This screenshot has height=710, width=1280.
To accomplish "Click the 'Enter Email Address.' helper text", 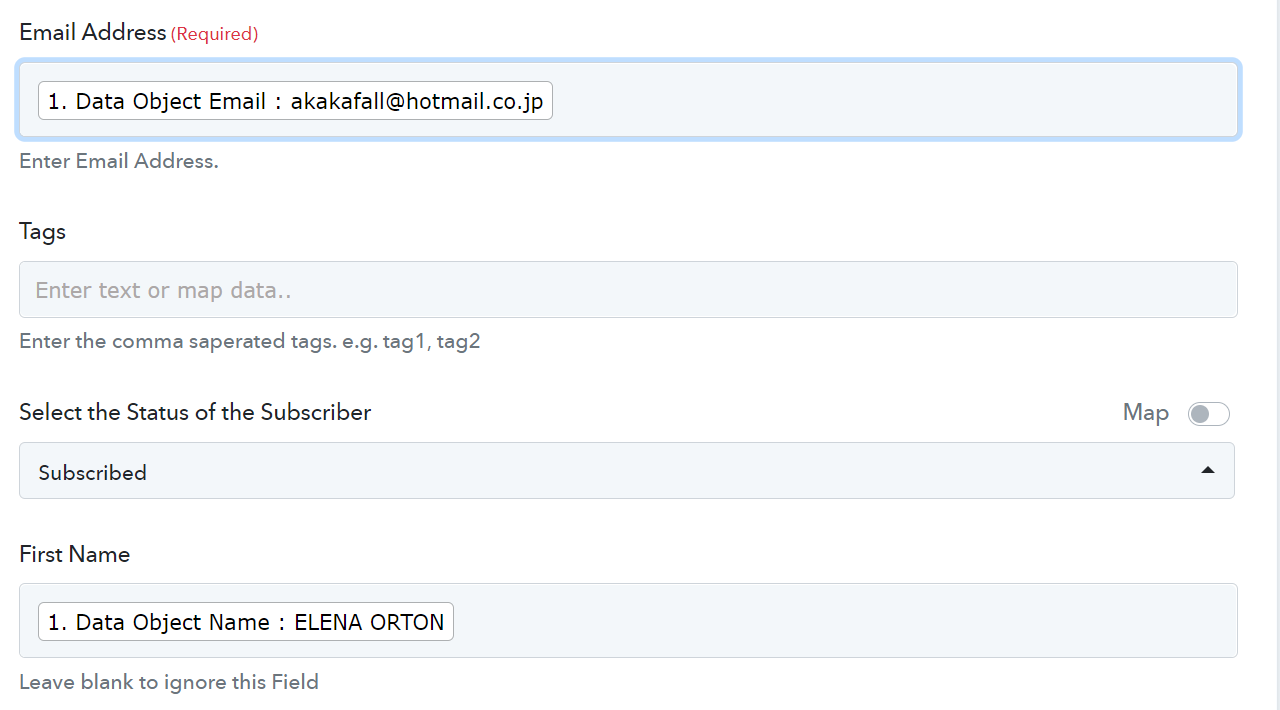I will pos(119,161).
